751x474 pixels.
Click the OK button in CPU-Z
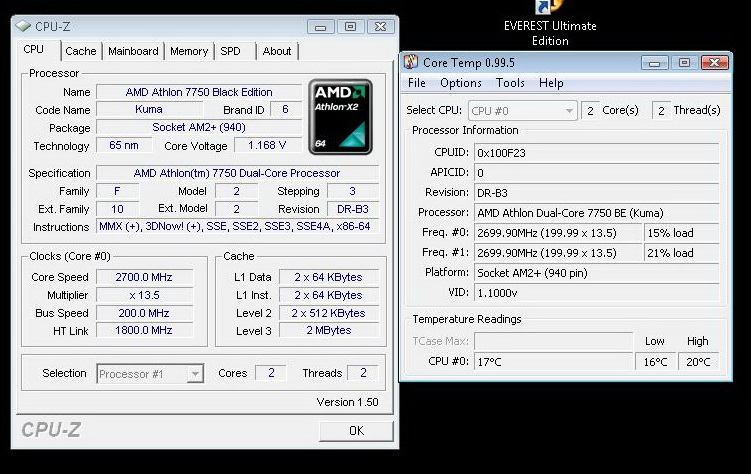356,431
